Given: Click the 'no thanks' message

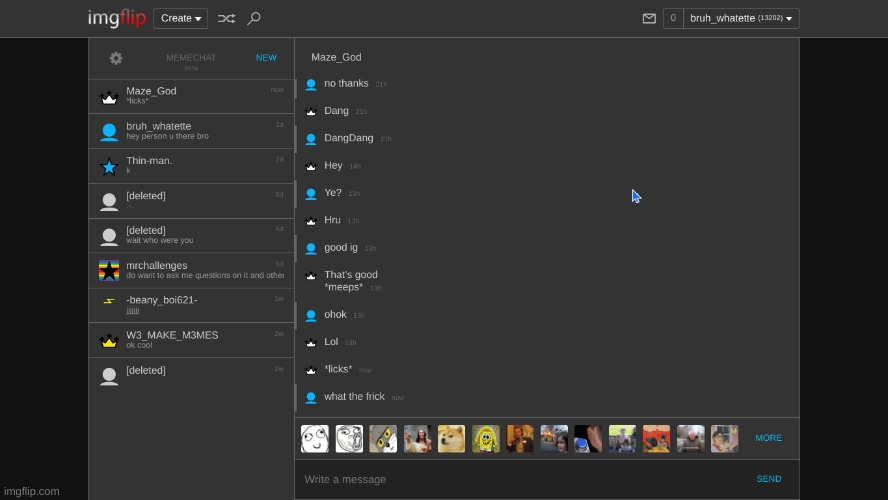Looking at the screenshot, I should point(346,83).
